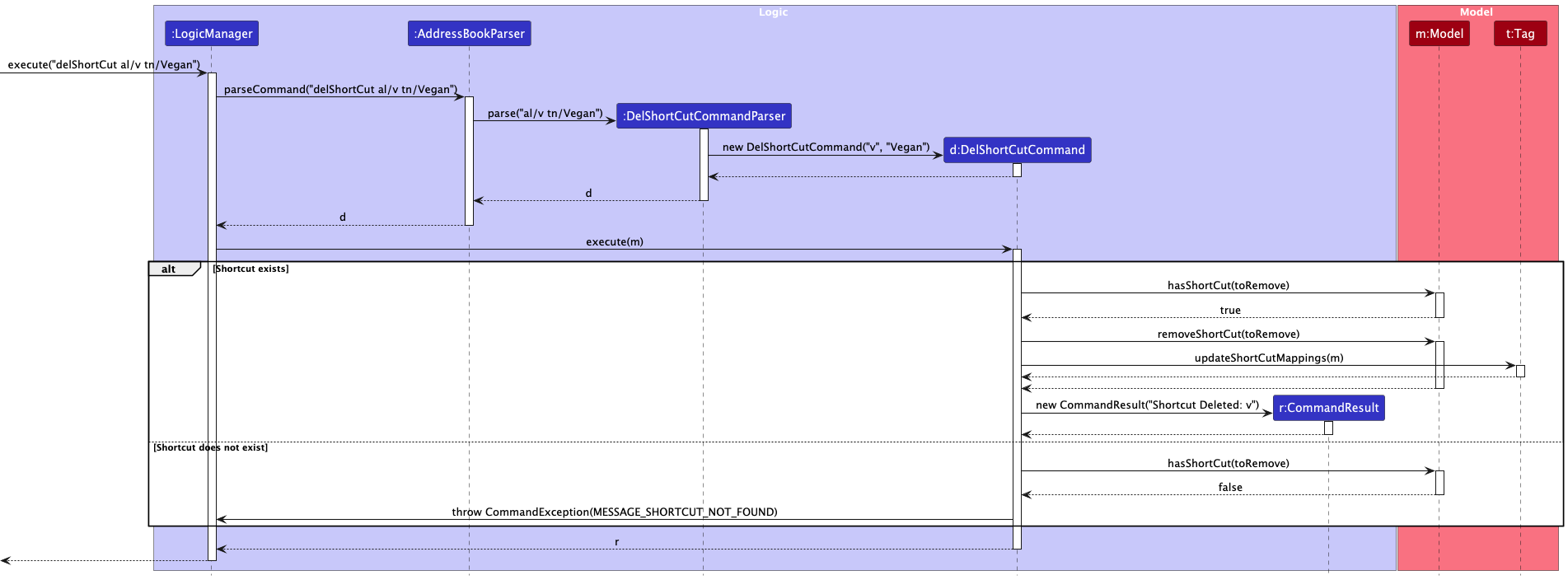Select the removeShortCut(toRemove) message
Viewport: 1568px width, 580px height.
pyautogui.click(x=1229, y=334)
